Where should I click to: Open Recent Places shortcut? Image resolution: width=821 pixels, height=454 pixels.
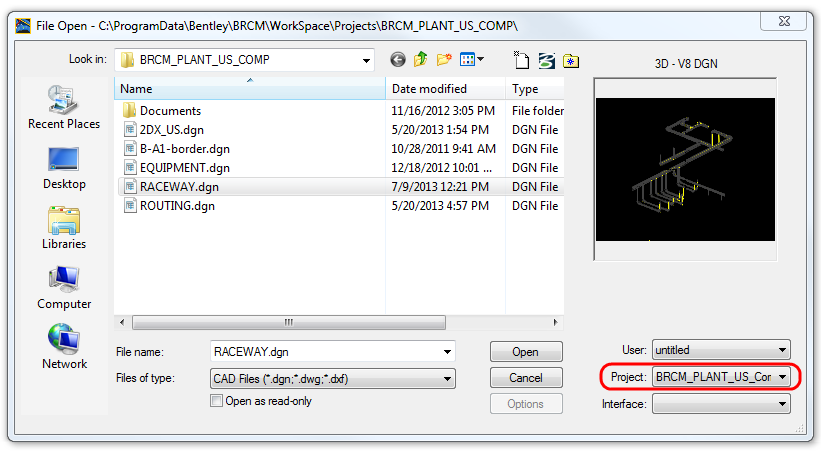tap(64, 107)
